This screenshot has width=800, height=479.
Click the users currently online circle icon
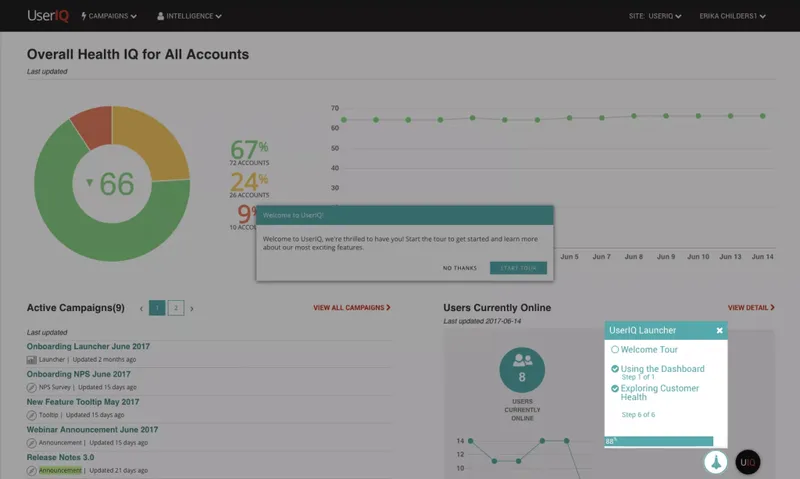point(522,370)
